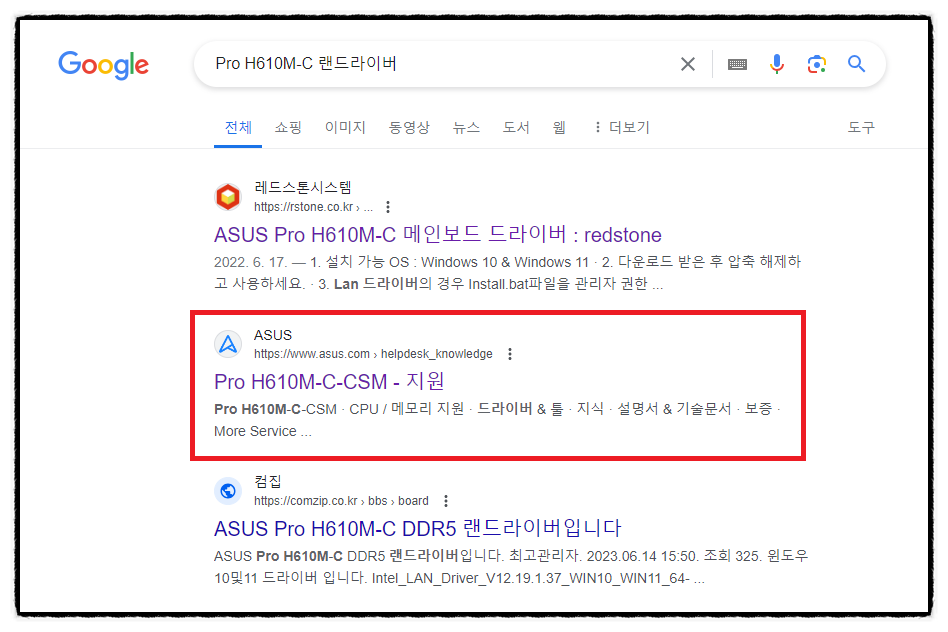The height and width of the screenshot is (632, 948).
Task: Open the 도구 search tools
Action: (x=861, y=128)
